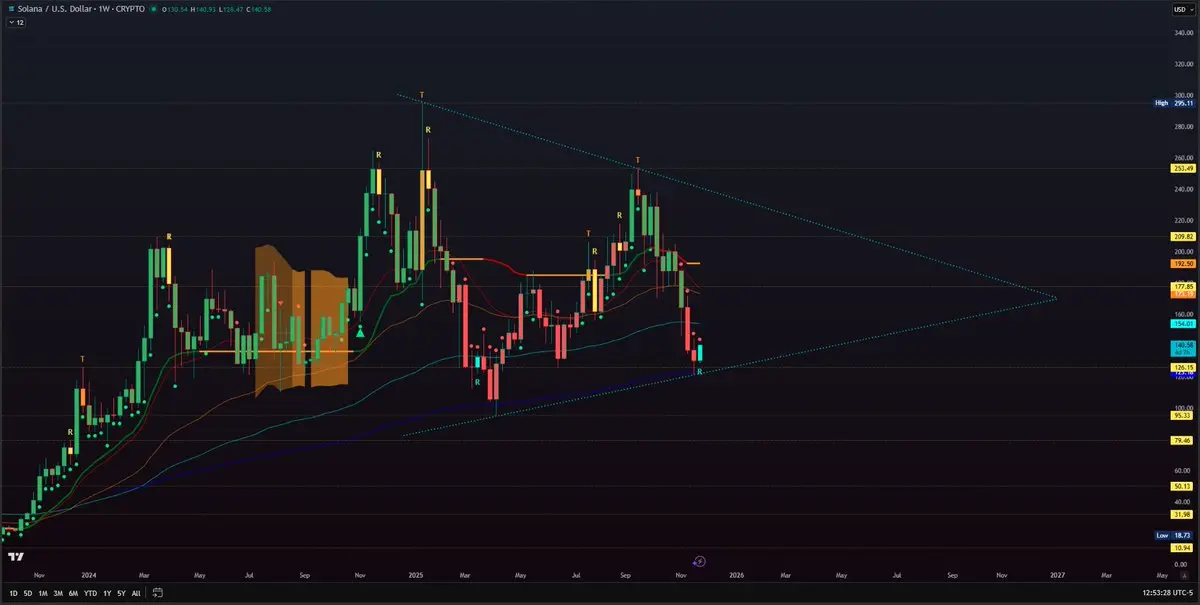The height and width of the screenshot is (605, 1200).
Task: Click the 126.15 price level label
Action: [x=1184, y=367]
